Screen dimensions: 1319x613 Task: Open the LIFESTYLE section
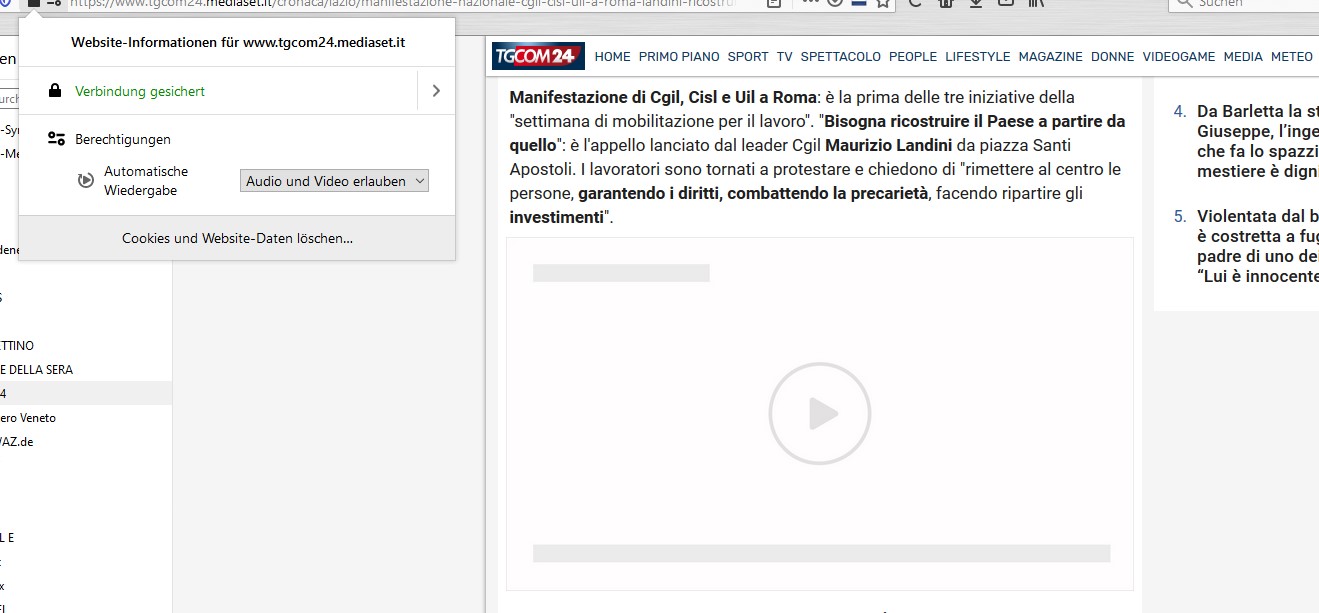tap(978, 57)
